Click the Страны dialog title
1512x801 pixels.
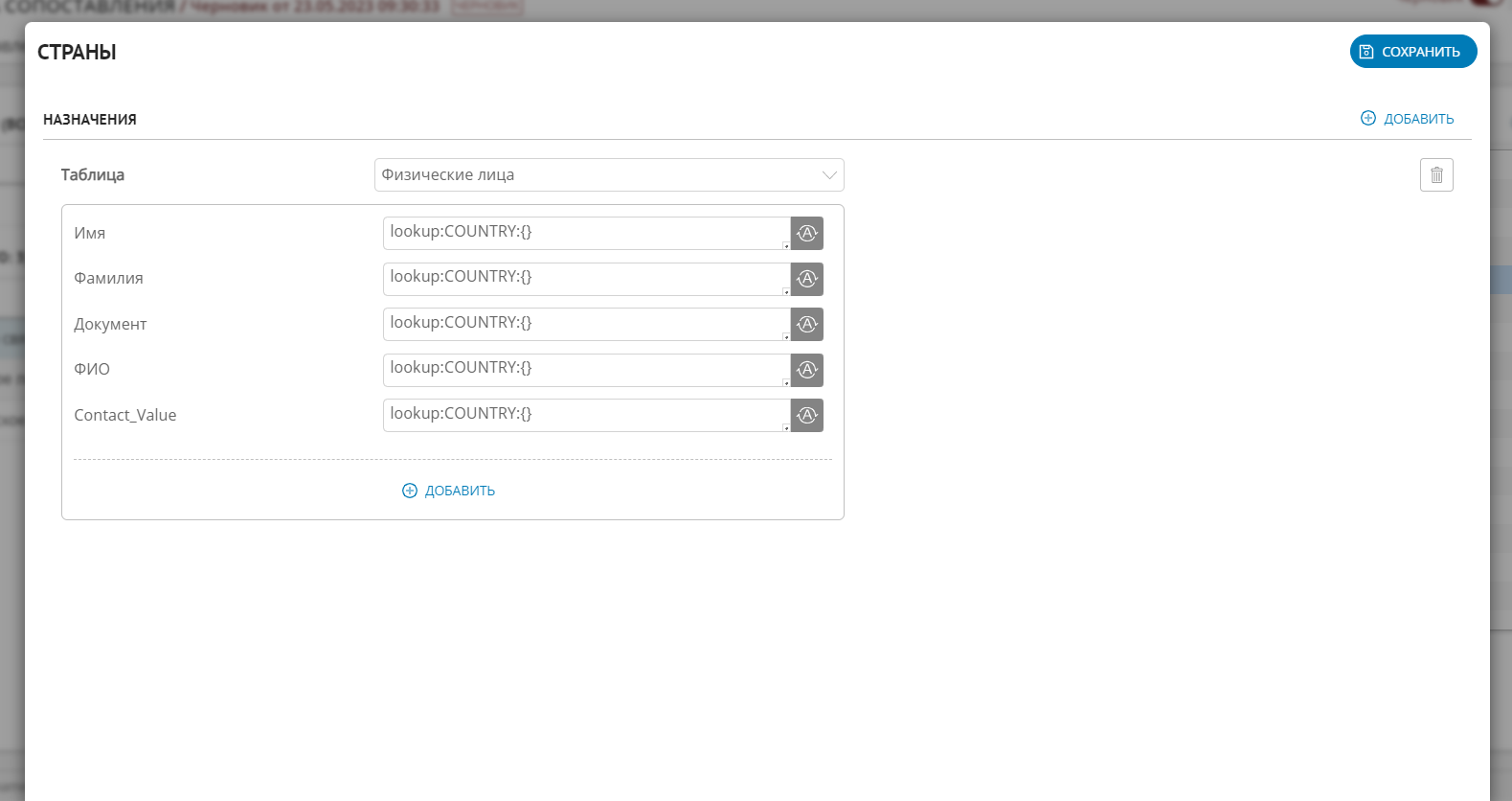pyautogui.click(x=77, y=53)
